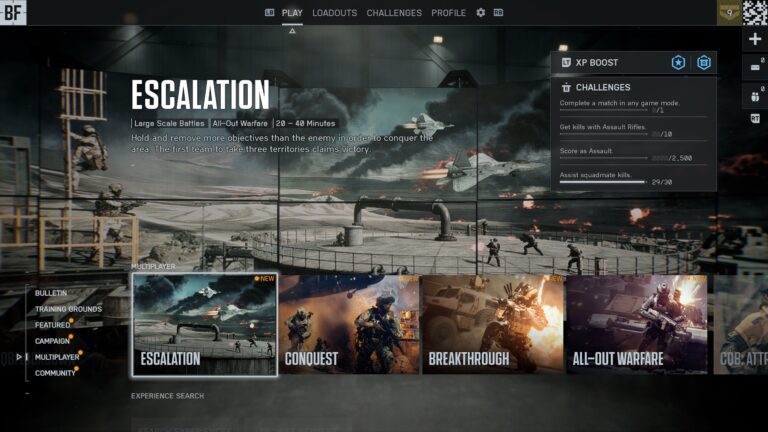The height and width of the screenshot is (432, 768).
Task: Open the Profile tab
Action: [448, 13]
